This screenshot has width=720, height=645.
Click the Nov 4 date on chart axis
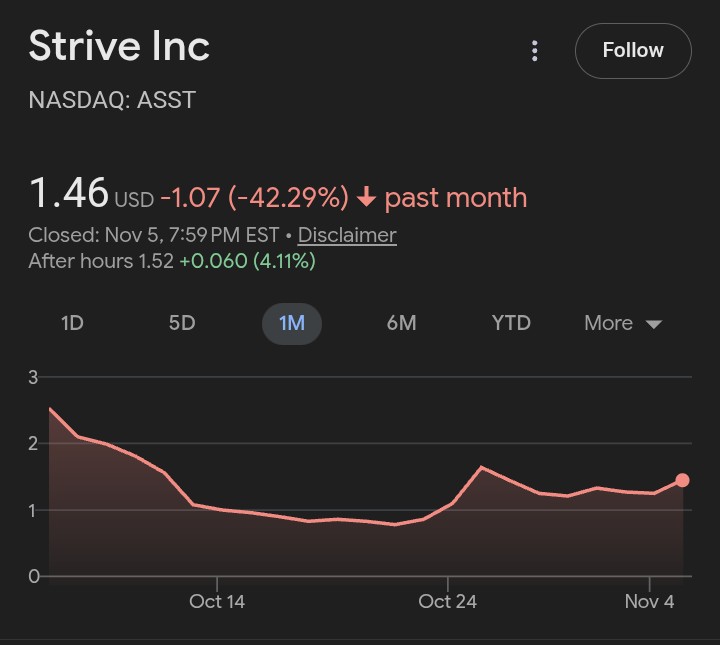649,601
